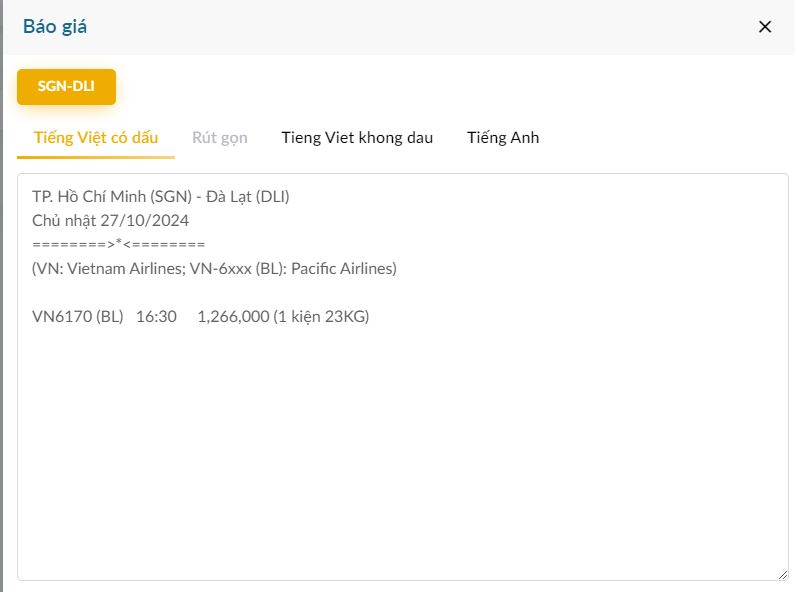Screen dimensions: 795x592
Task: Click the Báo giá dialog title
Action: tap(55, 27)
